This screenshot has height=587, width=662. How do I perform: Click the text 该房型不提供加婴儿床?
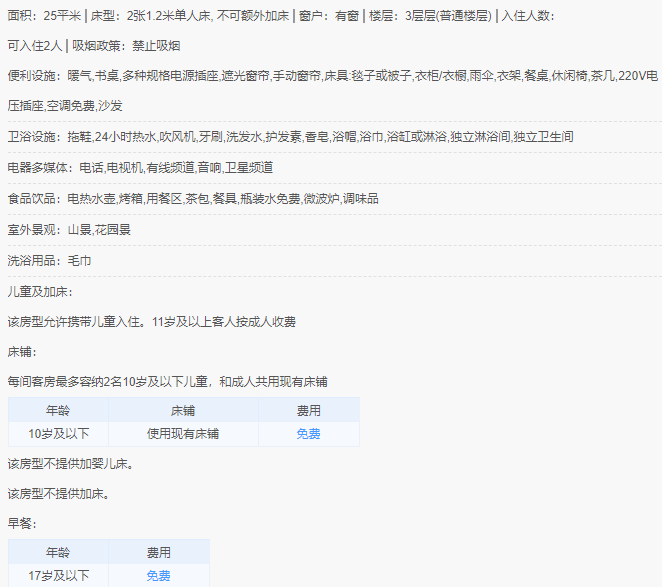pos(71,464)
